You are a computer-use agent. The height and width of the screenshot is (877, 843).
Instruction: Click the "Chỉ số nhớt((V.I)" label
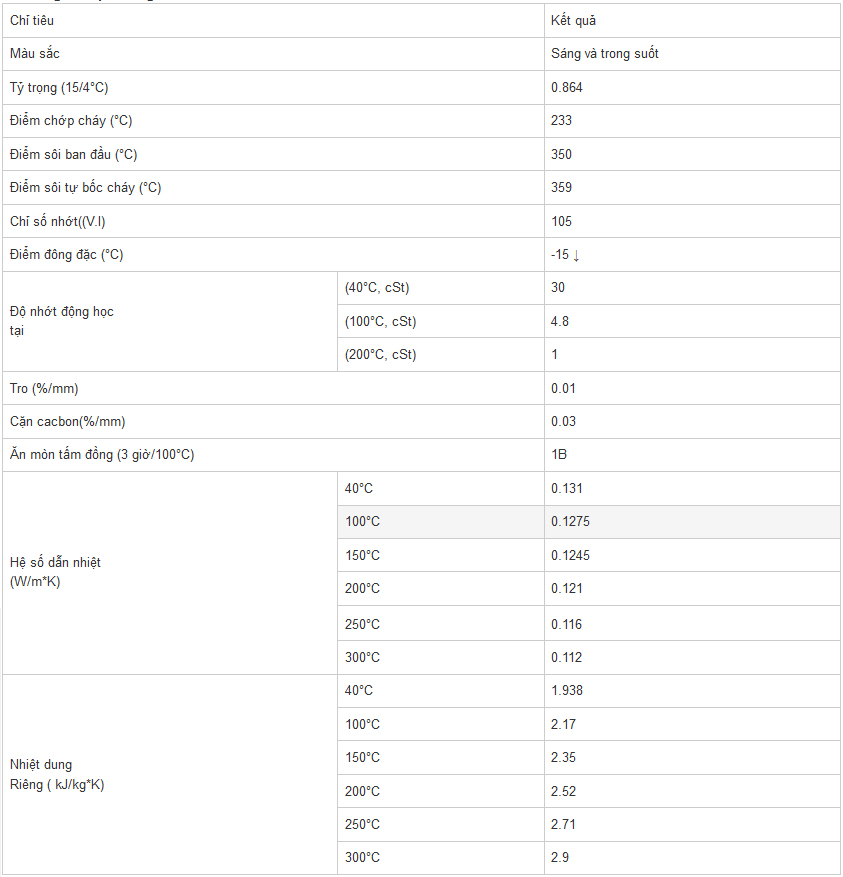(x=57, y=221)
